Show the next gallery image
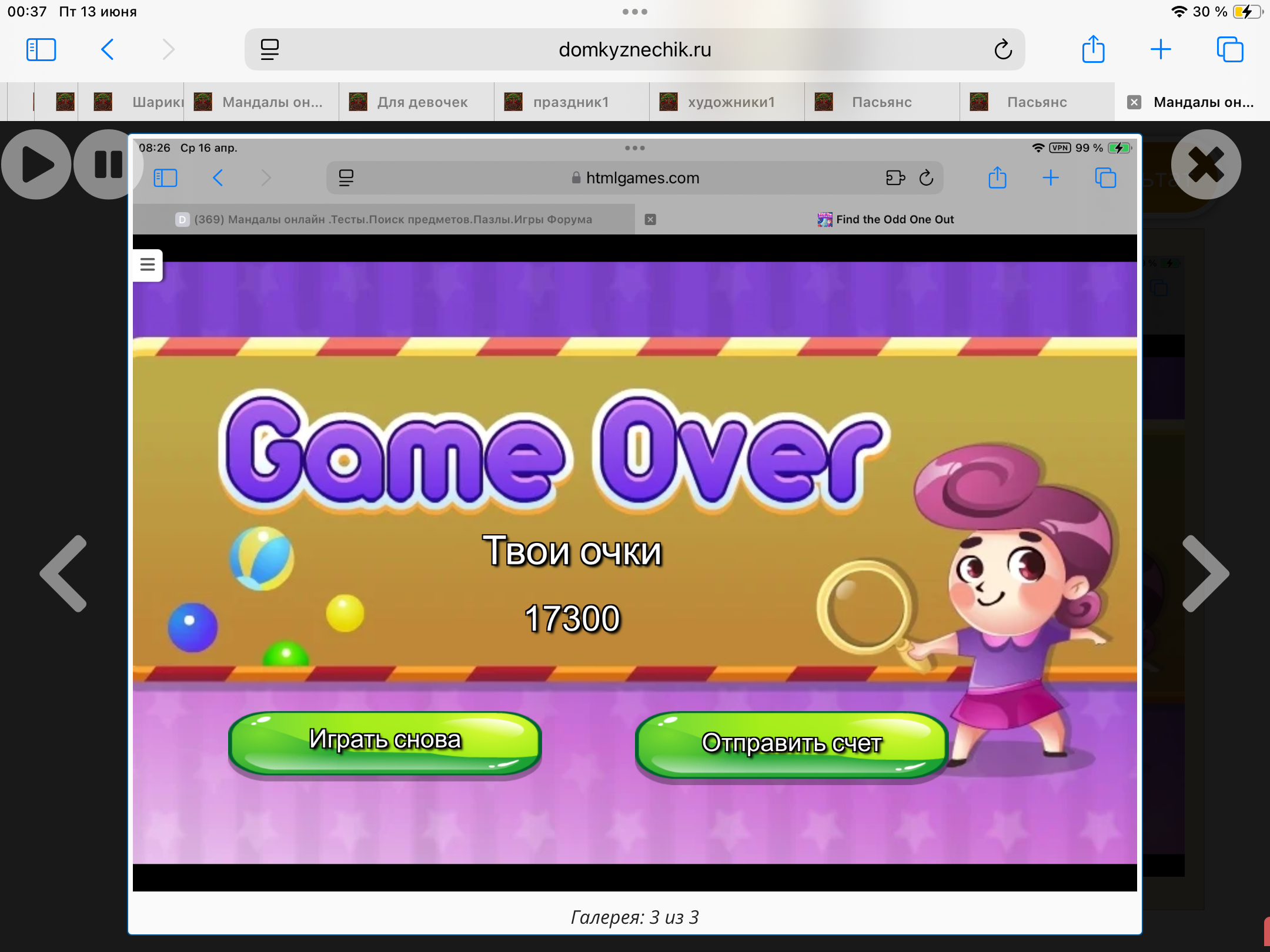 click(x=1205, y=574)
